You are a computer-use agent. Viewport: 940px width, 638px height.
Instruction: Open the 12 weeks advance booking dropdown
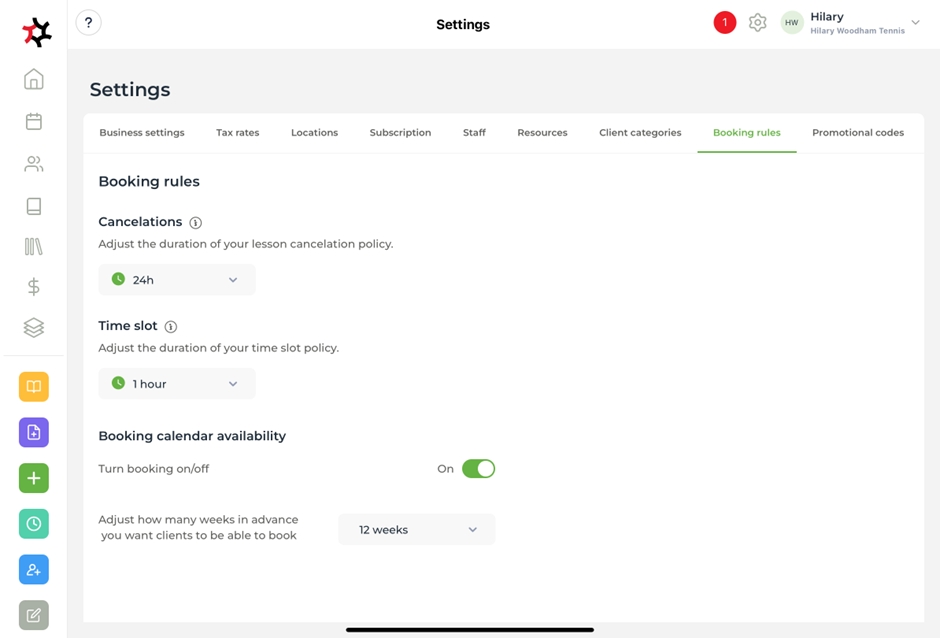coord(417,530)
